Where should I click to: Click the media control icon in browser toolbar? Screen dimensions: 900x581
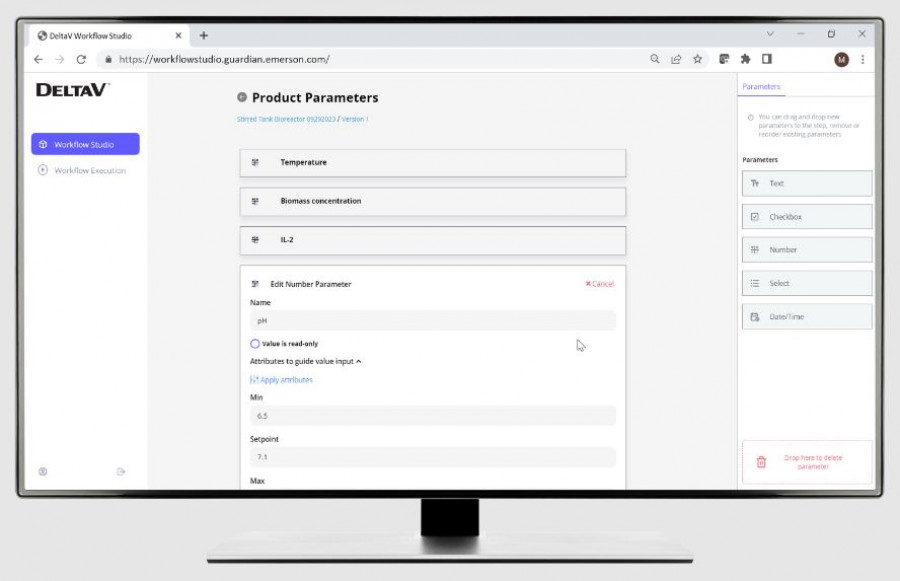724,59
